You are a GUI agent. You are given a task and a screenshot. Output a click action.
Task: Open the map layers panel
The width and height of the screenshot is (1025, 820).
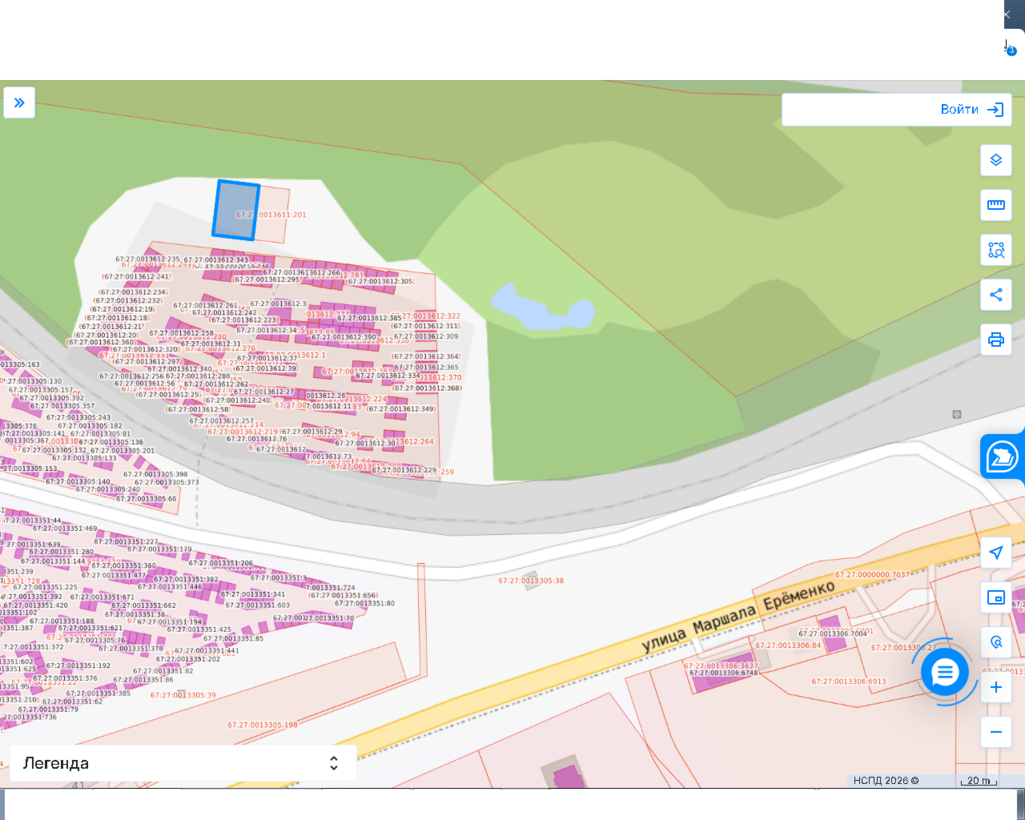tap(996, 160)
